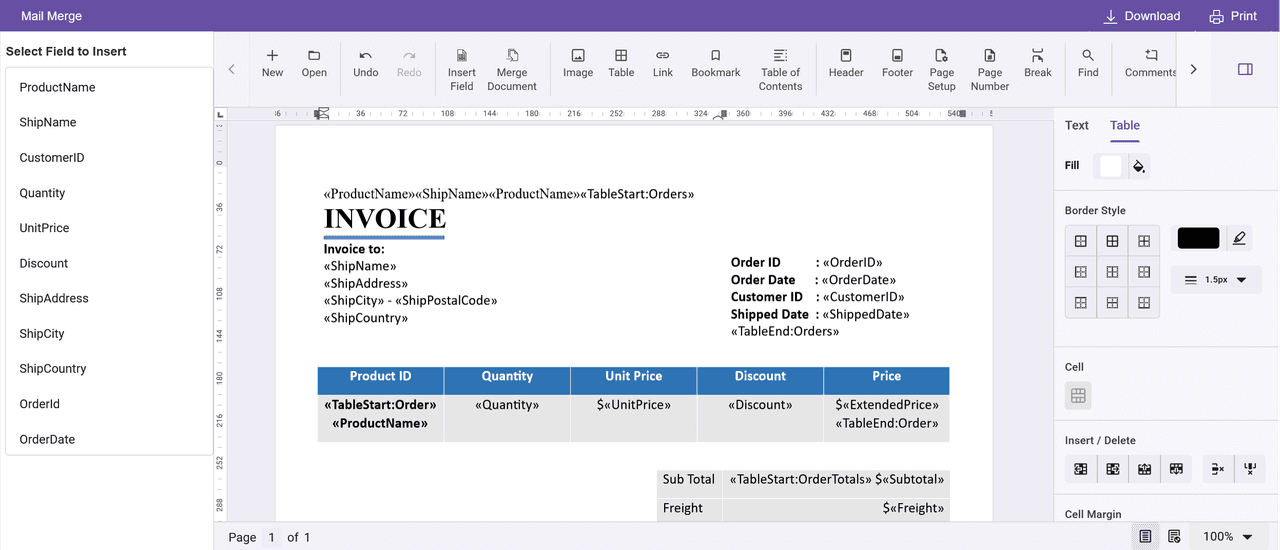Select OrderDate in field list

pyautogui.click(x=109, y=439)
